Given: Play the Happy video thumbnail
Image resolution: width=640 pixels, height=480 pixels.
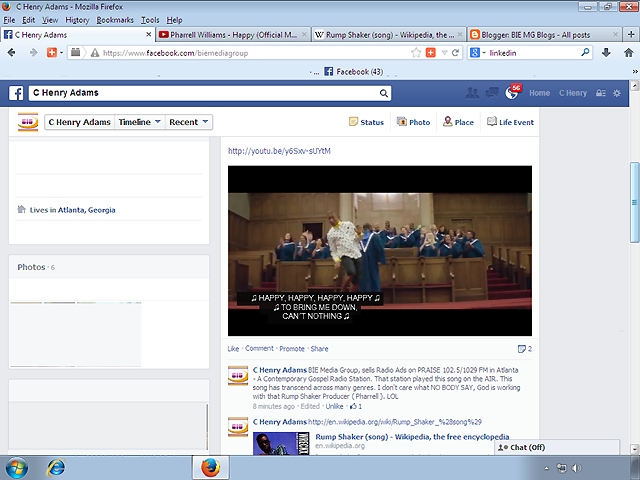Looking at the screenshot, I should 380,251.
